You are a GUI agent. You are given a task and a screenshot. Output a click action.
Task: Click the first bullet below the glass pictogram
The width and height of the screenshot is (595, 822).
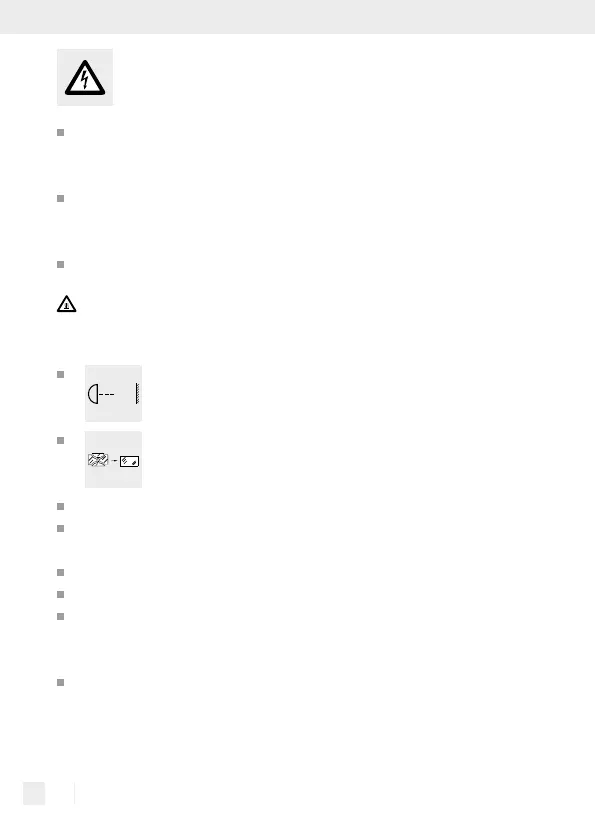(60, 507)
